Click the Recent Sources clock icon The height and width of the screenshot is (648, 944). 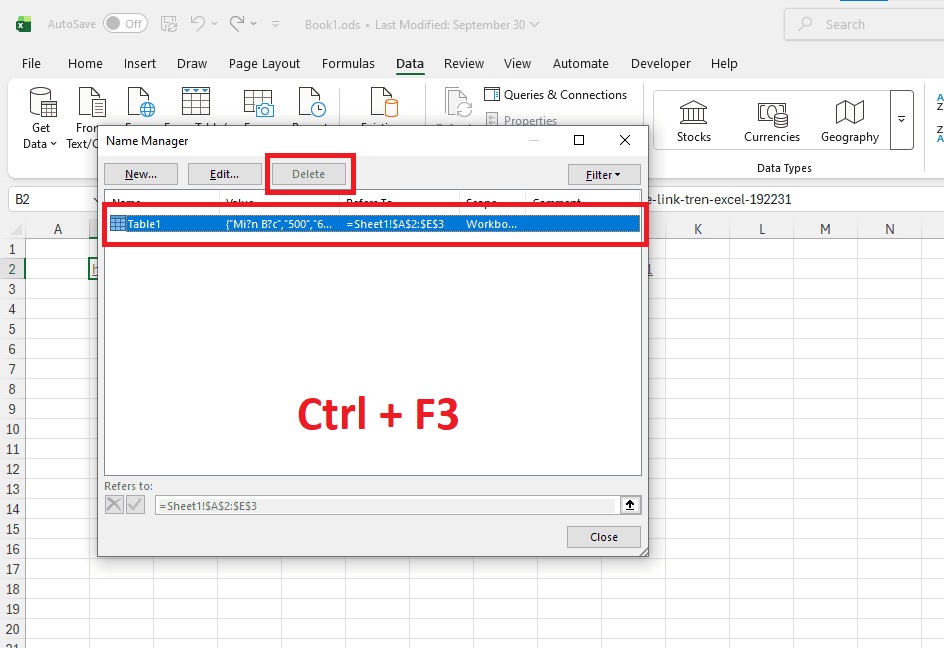pyautogui.click(x=312, y=101)
